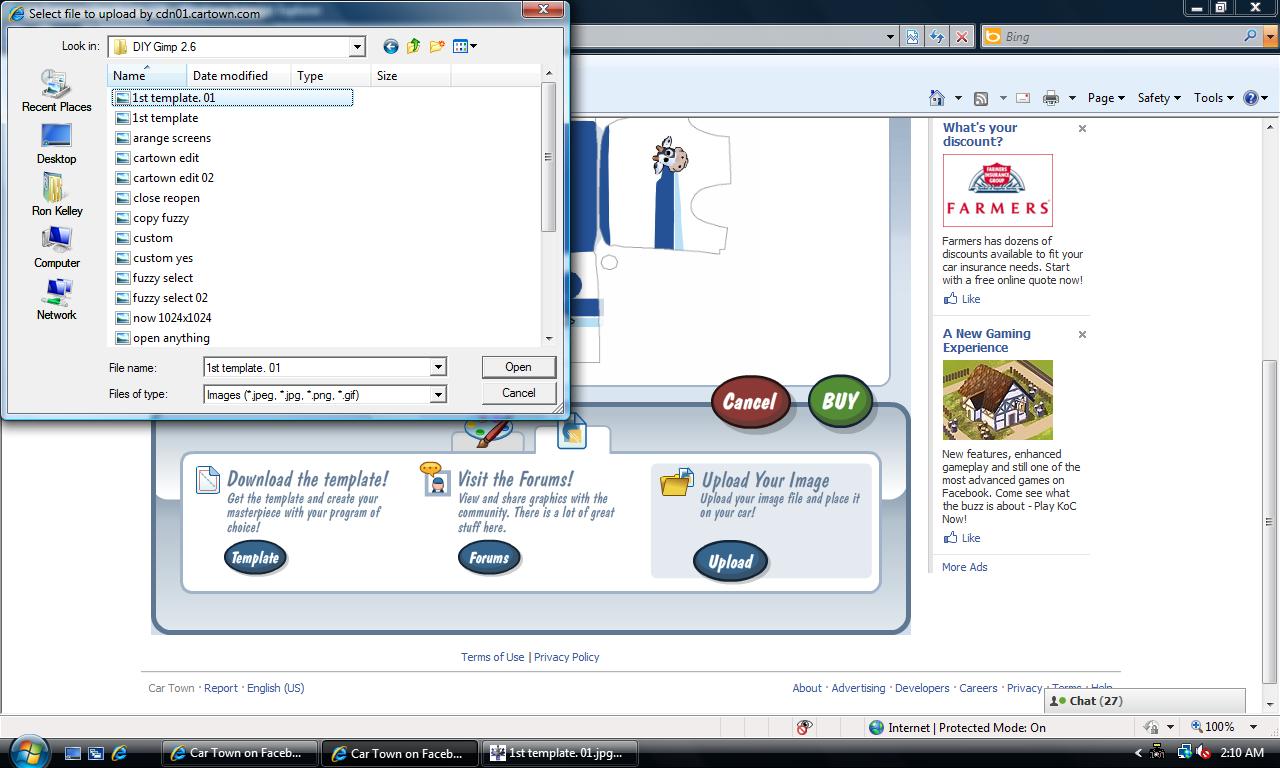Image resolution: width=1280 pixels, height=768 pixels.
Task: Click the browser Home icon
Action: point(937,98)
